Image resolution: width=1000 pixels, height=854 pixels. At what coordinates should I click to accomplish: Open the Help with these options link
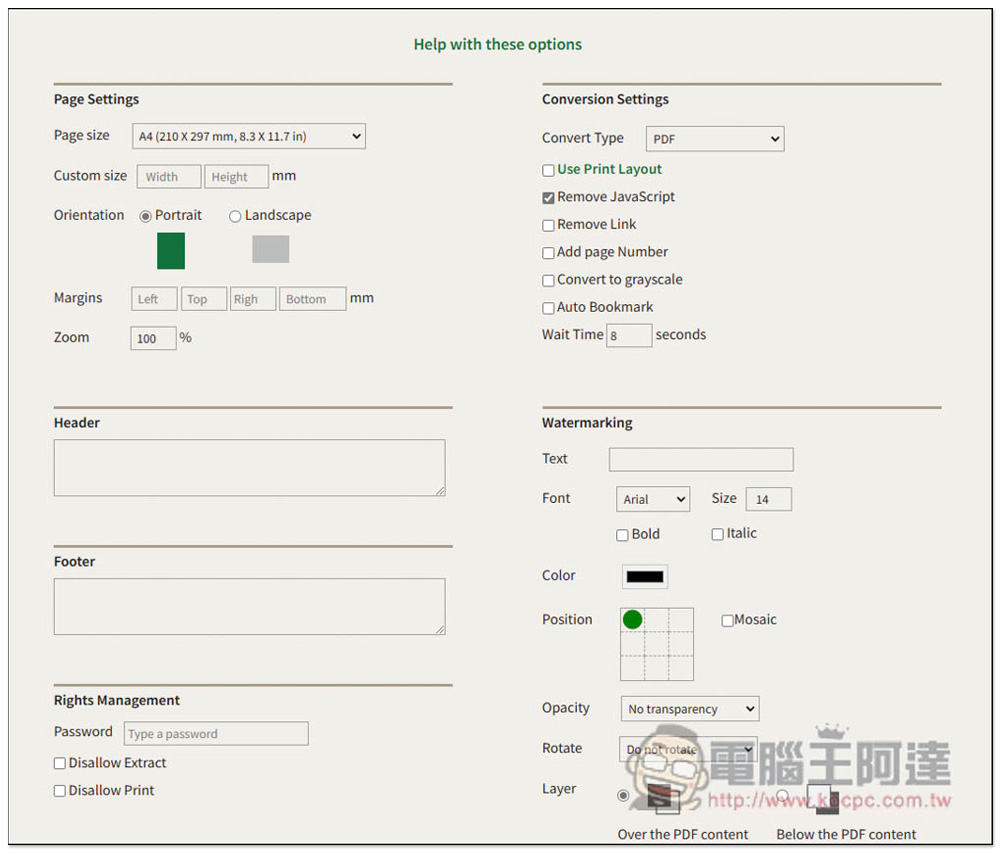pyautogui.click(x=497, y=45)
